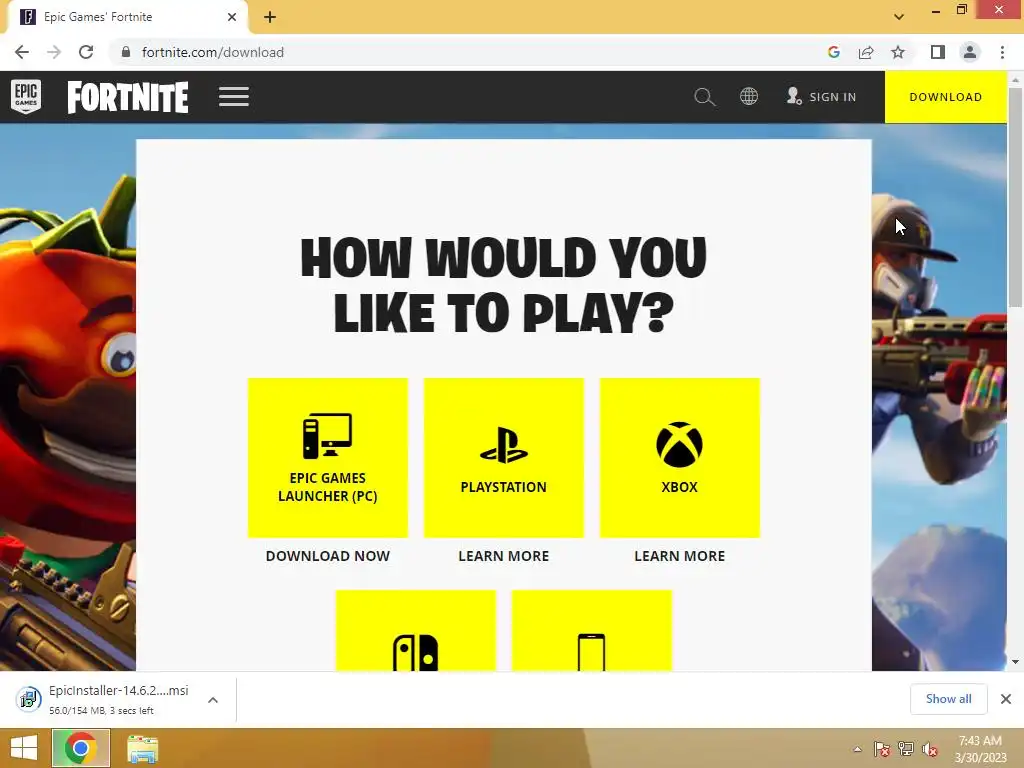The width and height of the screenshot is (1024, 768).
Task: Click the browser forward arrow
Action: [x=54, y=52]
